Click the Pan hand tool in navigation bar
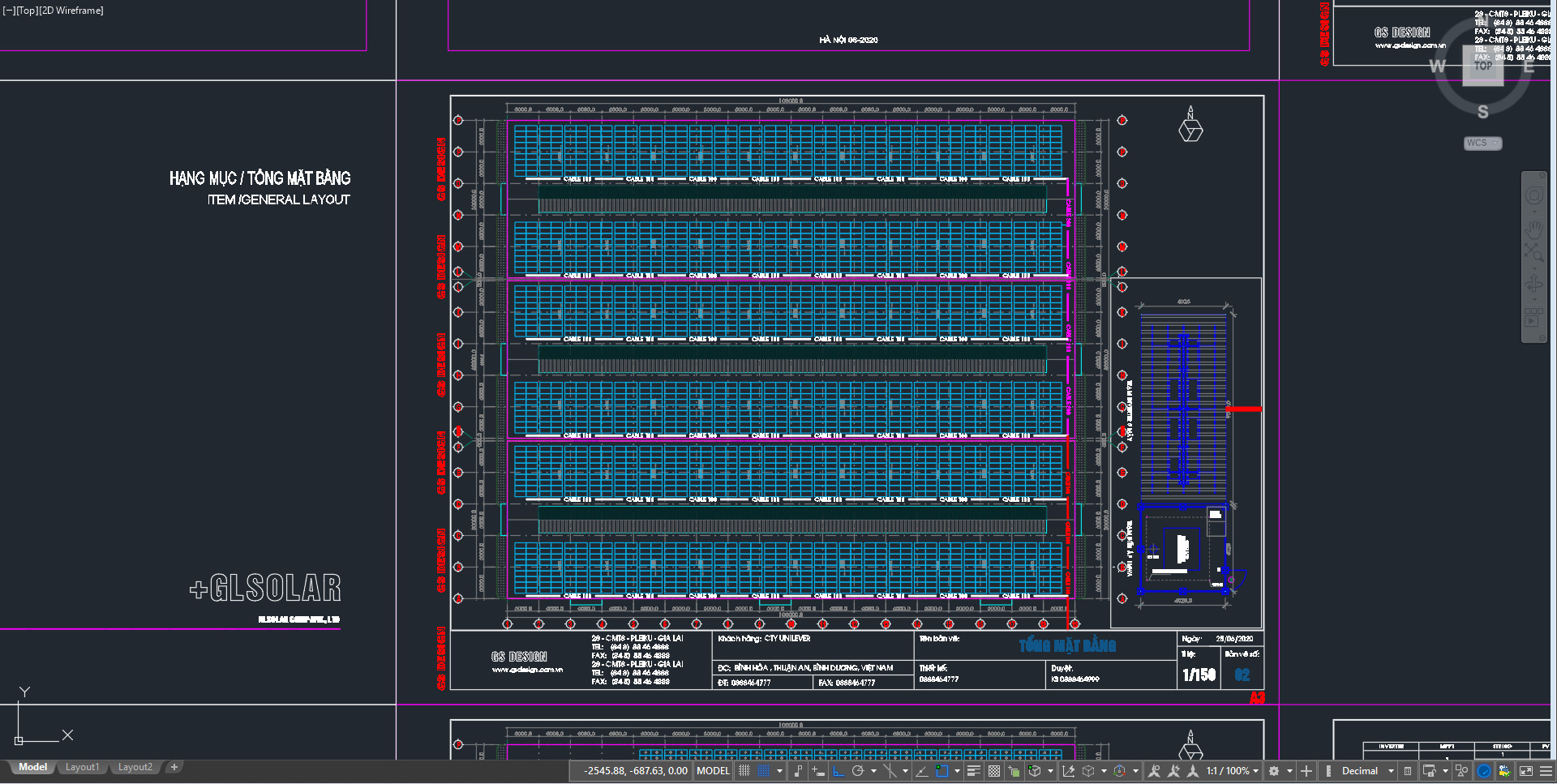 tap(1533, 228)
